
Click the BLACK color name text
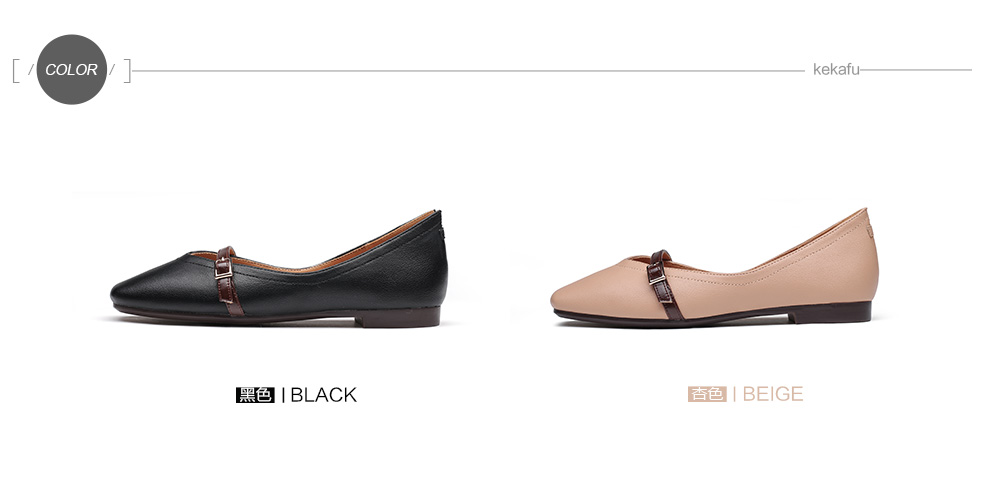tap(323, 395)
